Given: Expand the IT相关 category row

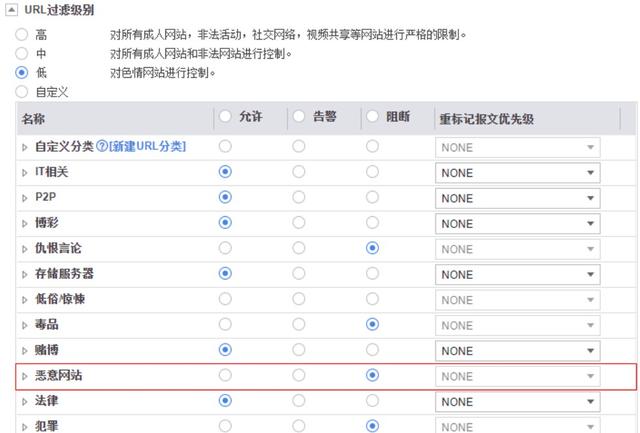Looking at the screenshot, I should 24,173.
